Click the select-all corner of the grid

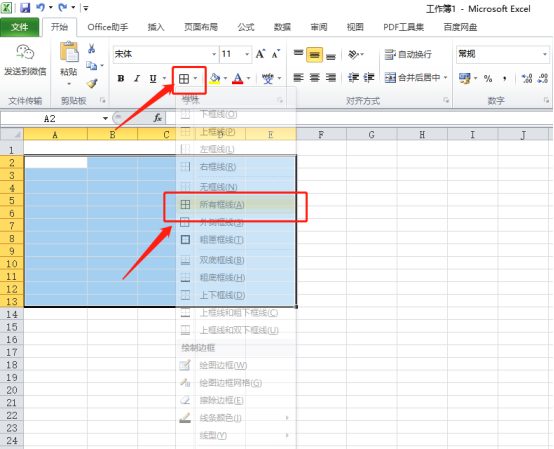(12, 135)
